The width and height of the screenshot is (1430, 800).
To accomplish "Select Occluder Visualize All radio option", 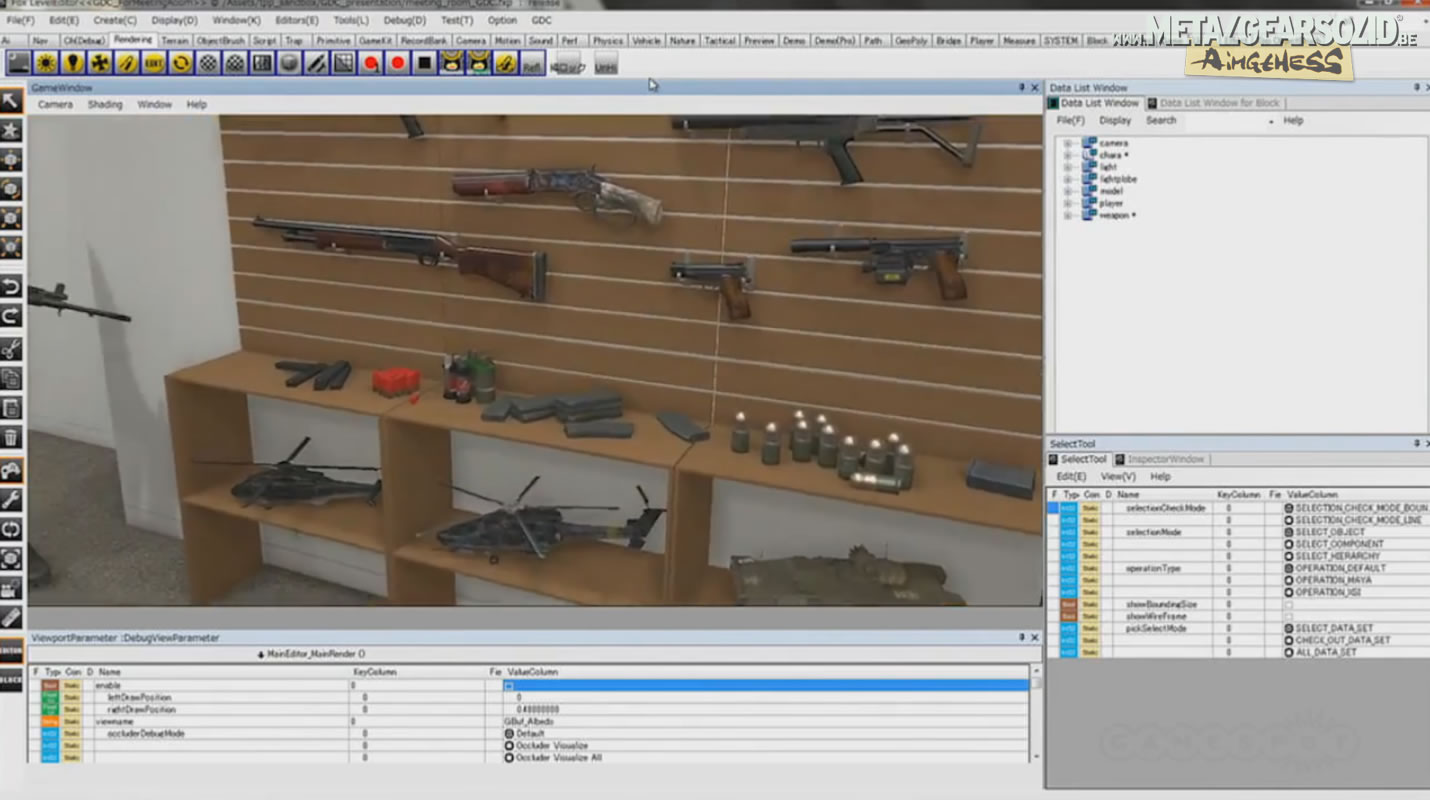I will (509, 758).
